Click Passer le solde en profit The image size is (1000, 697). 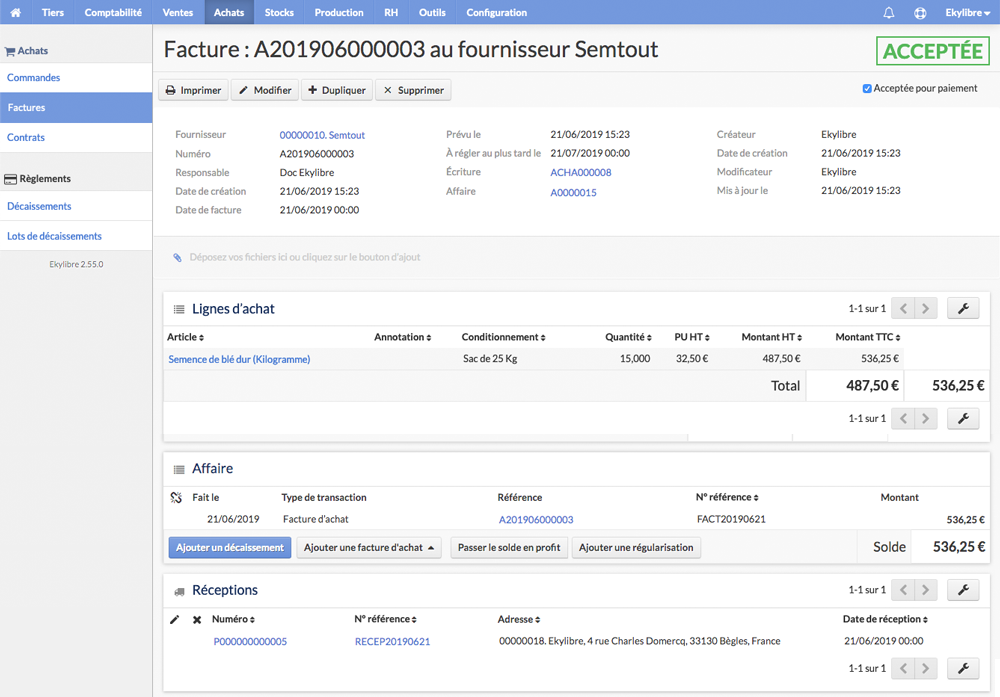tap(509, 548)
